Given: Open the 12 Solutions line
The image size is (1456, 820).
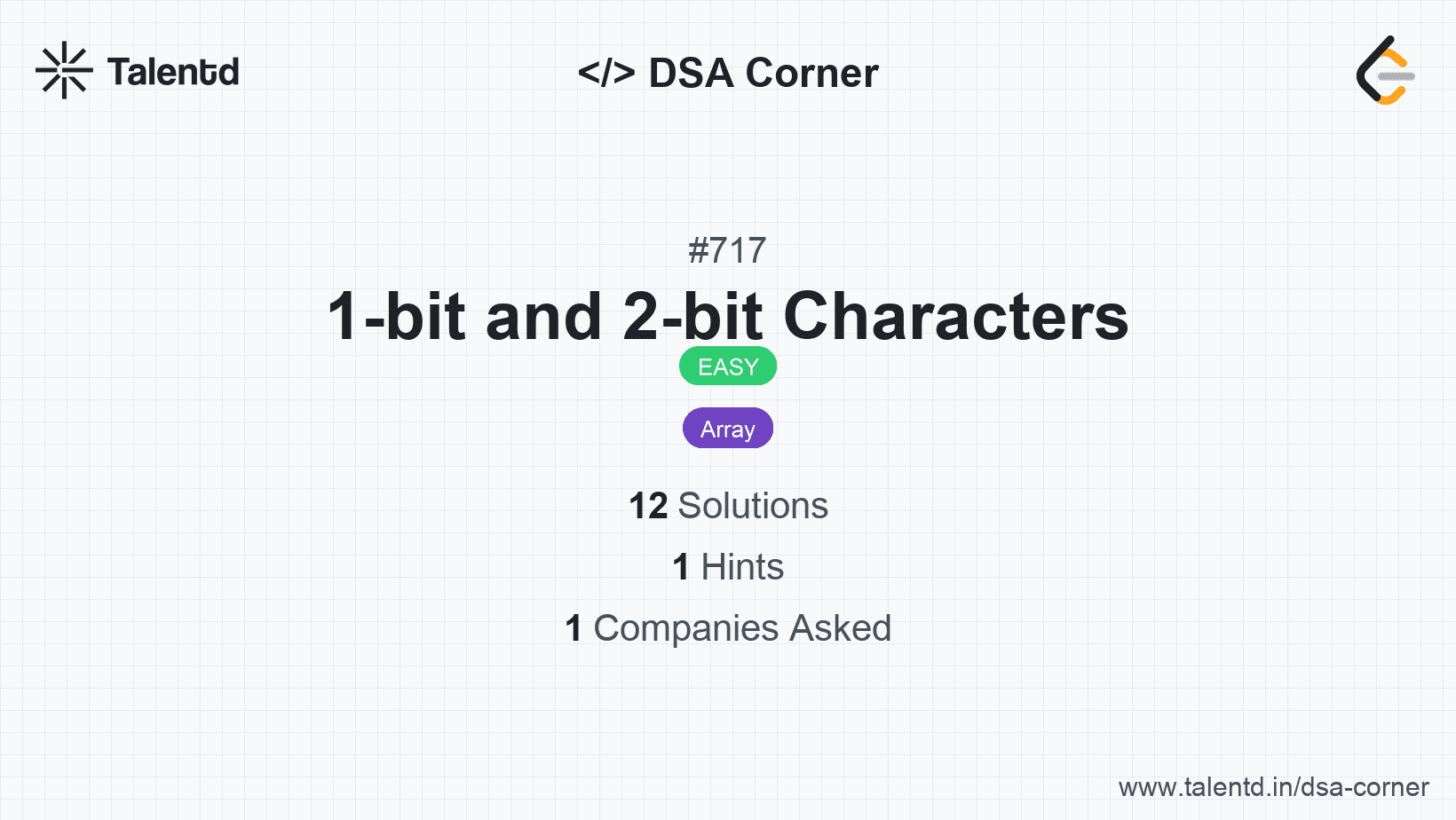Looking at the screenshot, I should click(x=728, y=506).
